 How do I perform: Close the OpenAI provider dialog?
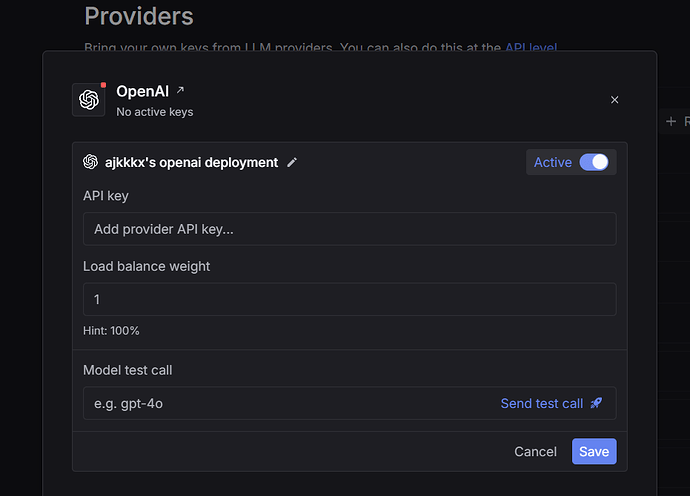click(614, 100)
